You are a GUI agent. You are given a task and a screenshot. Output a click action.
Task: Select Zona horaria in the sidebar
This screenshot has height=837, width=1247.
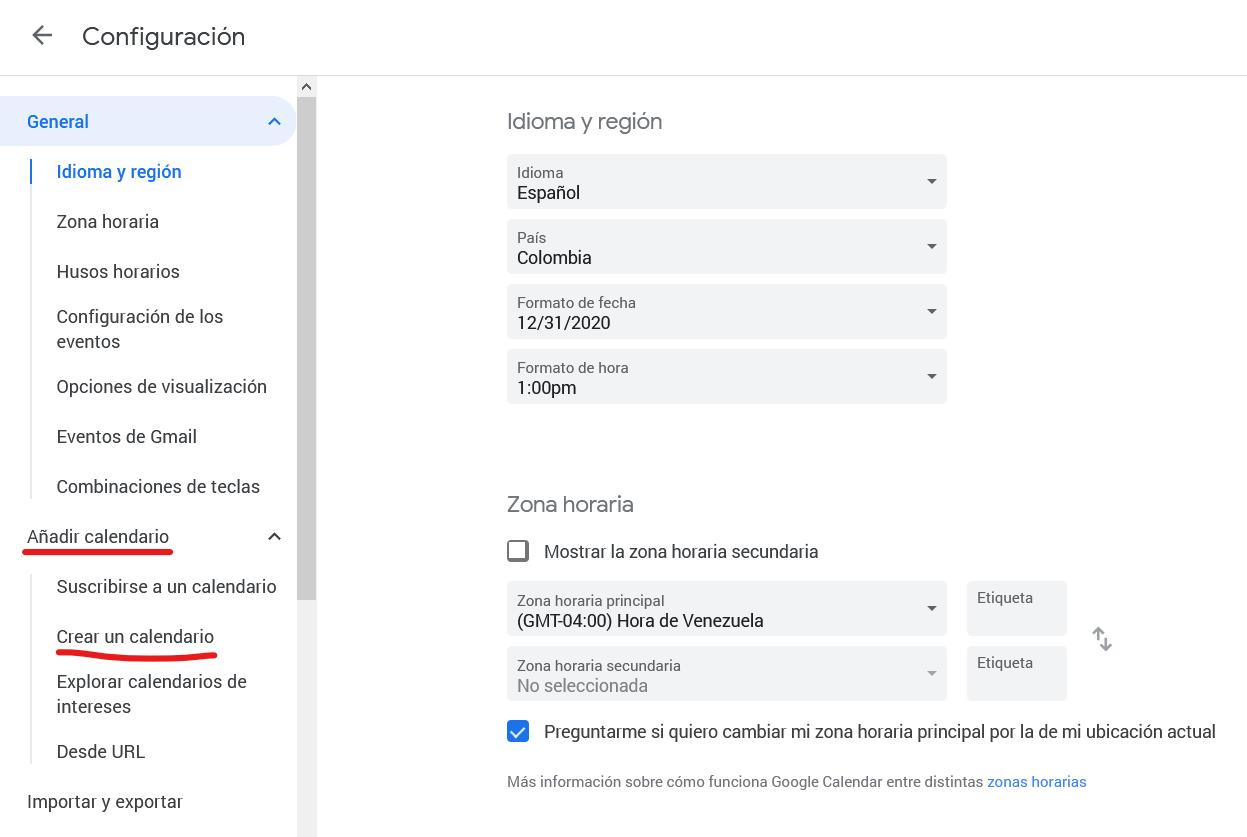point(108,222)
